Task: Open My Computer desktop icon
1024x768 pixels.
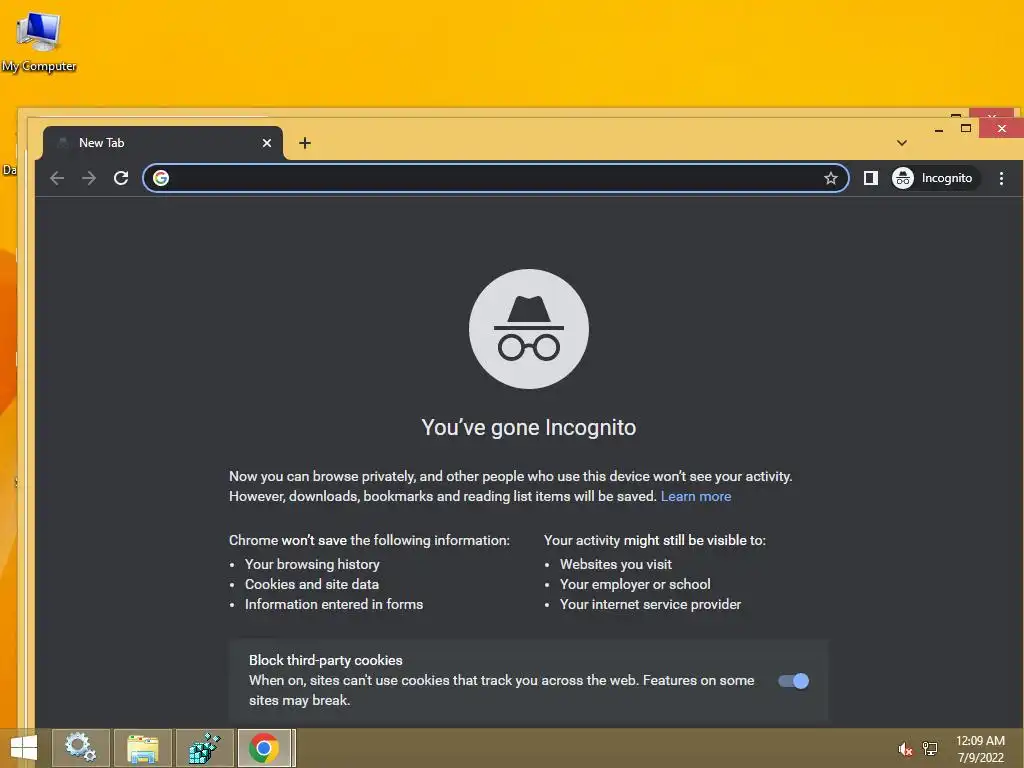Action: [39, 42]
